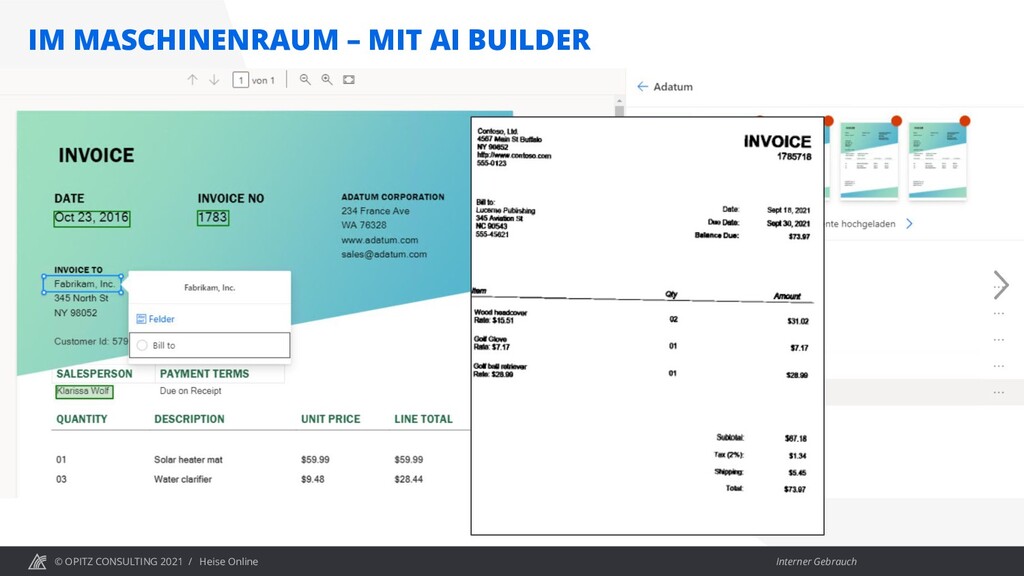Click the Customer Id text
The image size is (1024, 576).
[91, 341]
